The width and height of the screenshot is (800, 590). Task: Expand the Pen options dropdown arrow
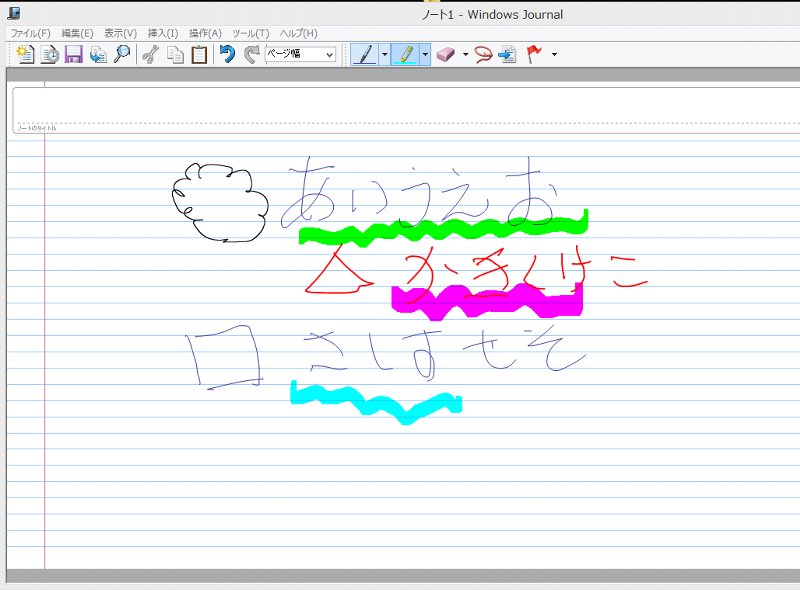pos(385,55)
